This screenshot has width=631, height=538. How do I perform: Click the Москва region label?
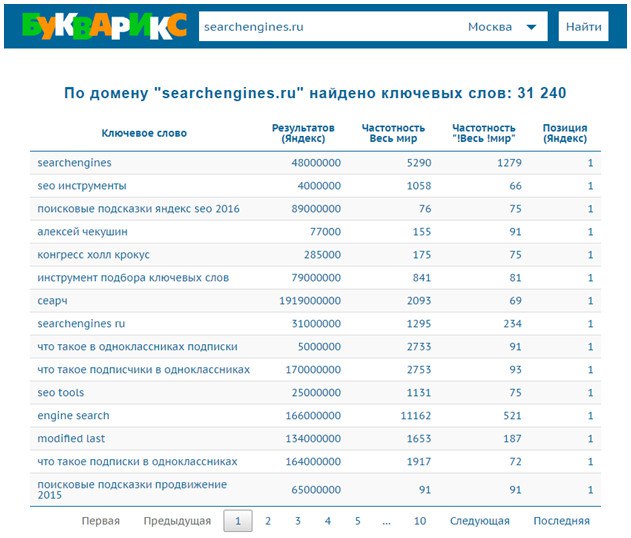point(490,27)
